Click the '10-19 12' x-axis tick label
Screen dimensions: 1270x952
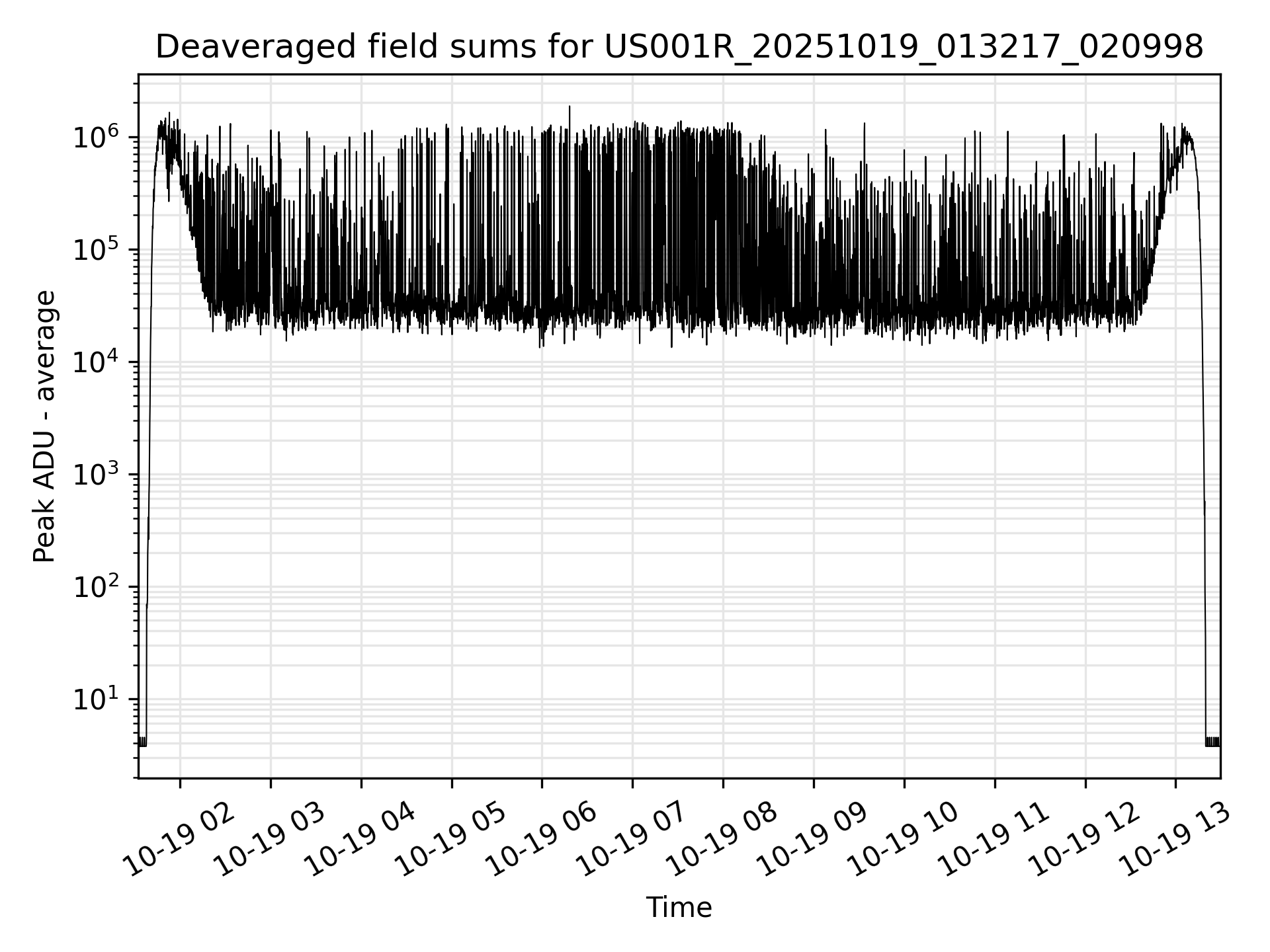(x=1085, y=839)
